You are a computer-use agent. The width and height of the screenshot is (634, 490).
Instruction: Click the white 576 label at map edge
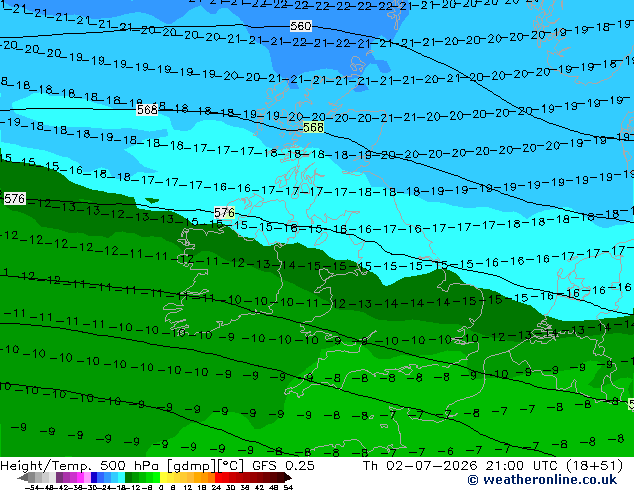point(15,199)
